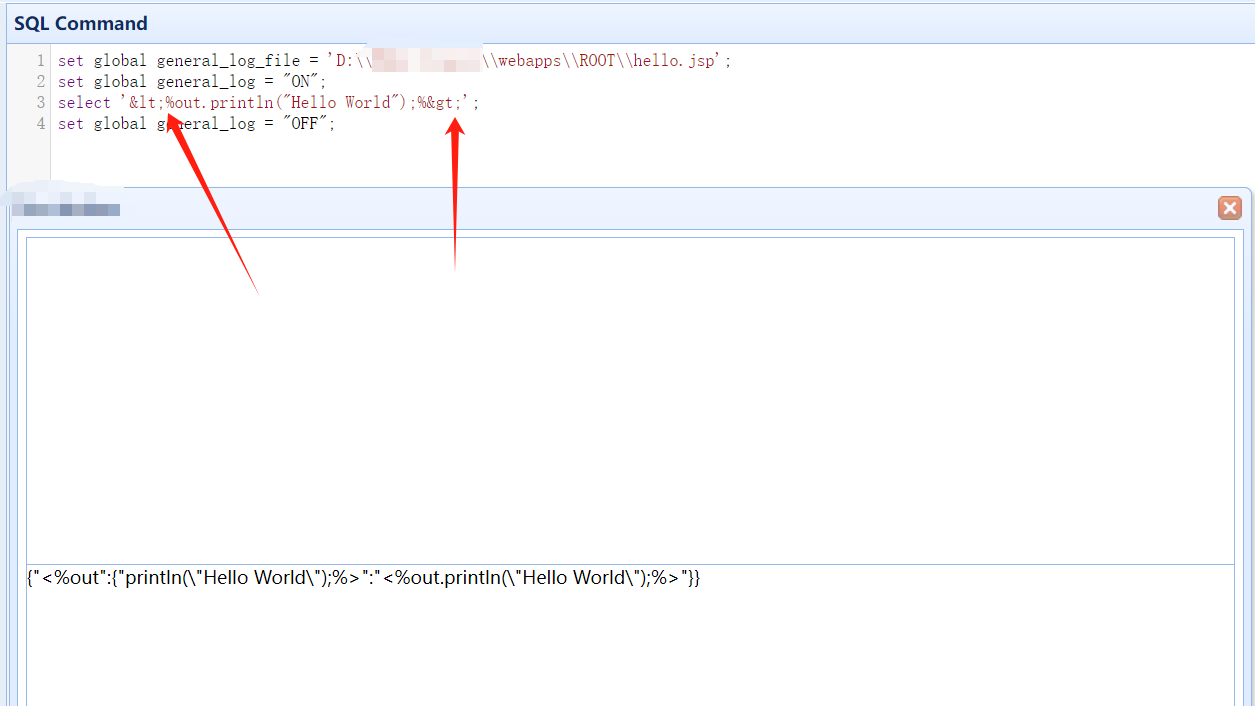Click line number 3 in the editor gutter
This screenshot has width=1255, height=706.
(x=40, y=103)
